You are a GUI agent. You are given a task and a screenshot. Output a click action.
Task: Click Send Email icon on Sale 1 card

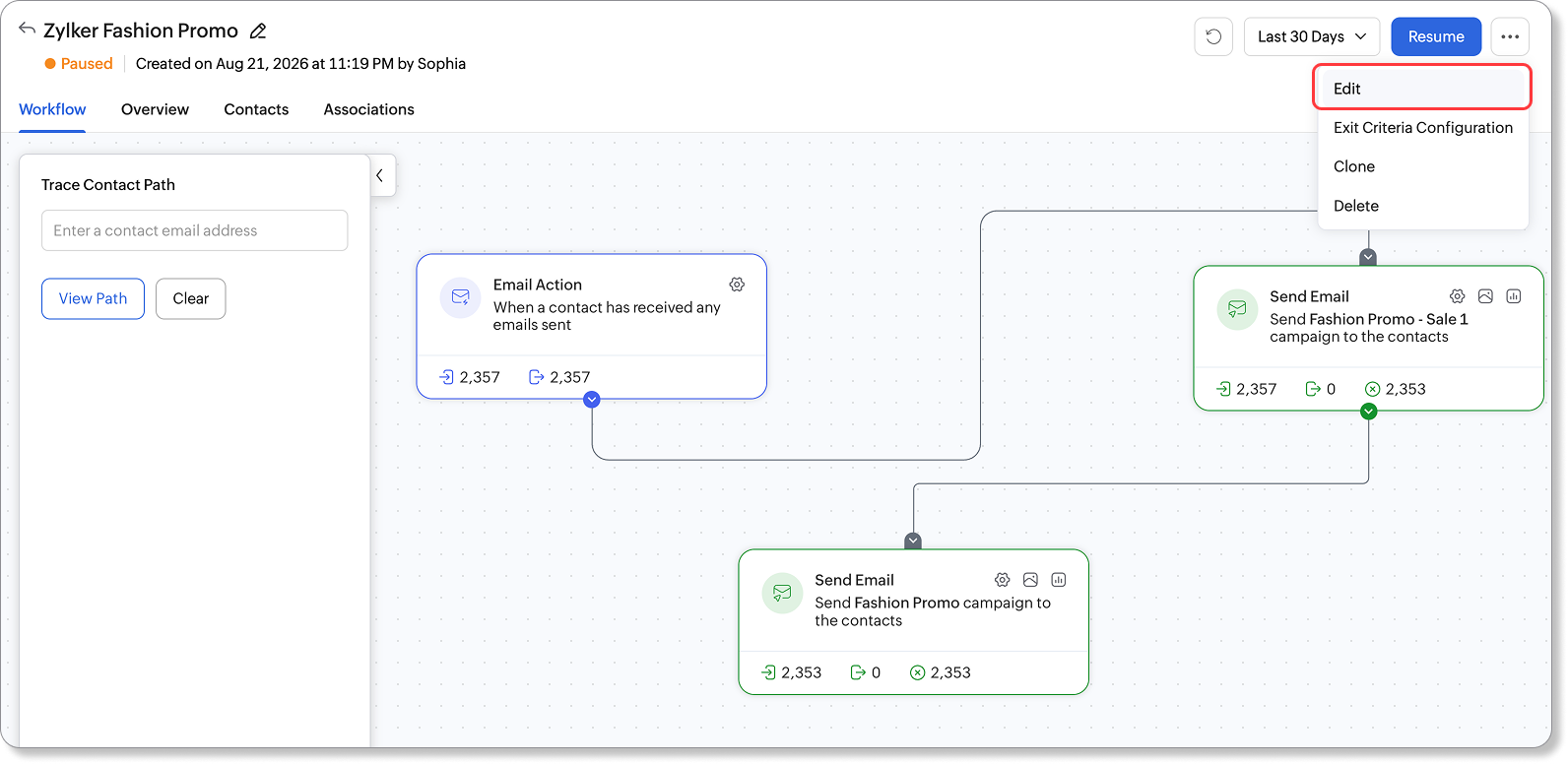click(1237, 308)
